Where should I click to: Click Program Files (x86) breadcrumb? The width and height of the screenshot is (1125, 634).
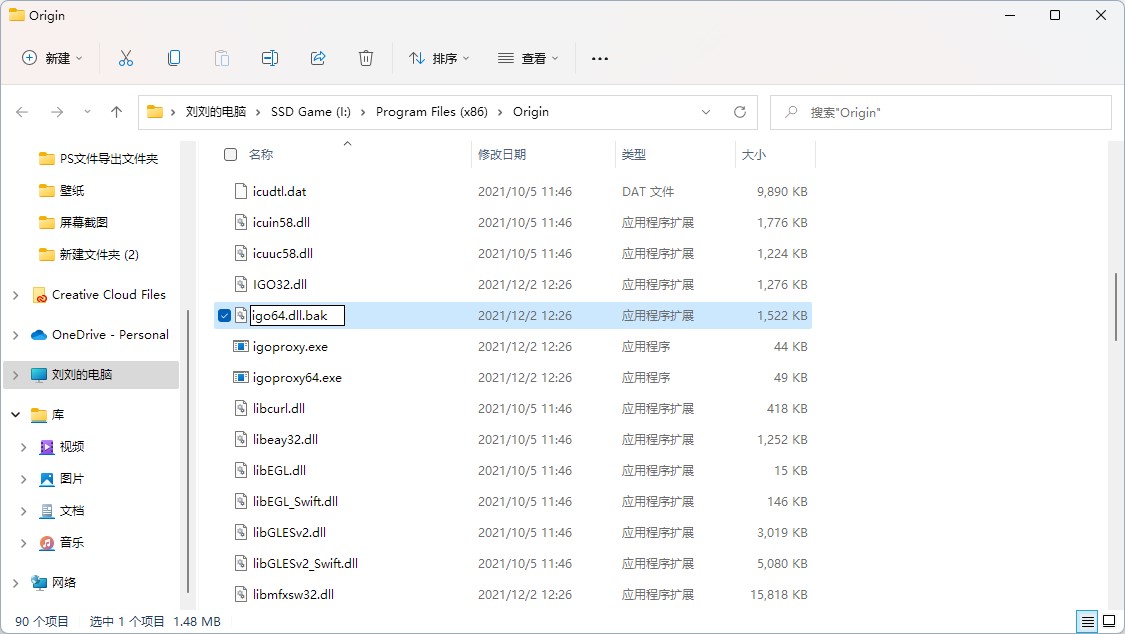(x=431, y=112)
